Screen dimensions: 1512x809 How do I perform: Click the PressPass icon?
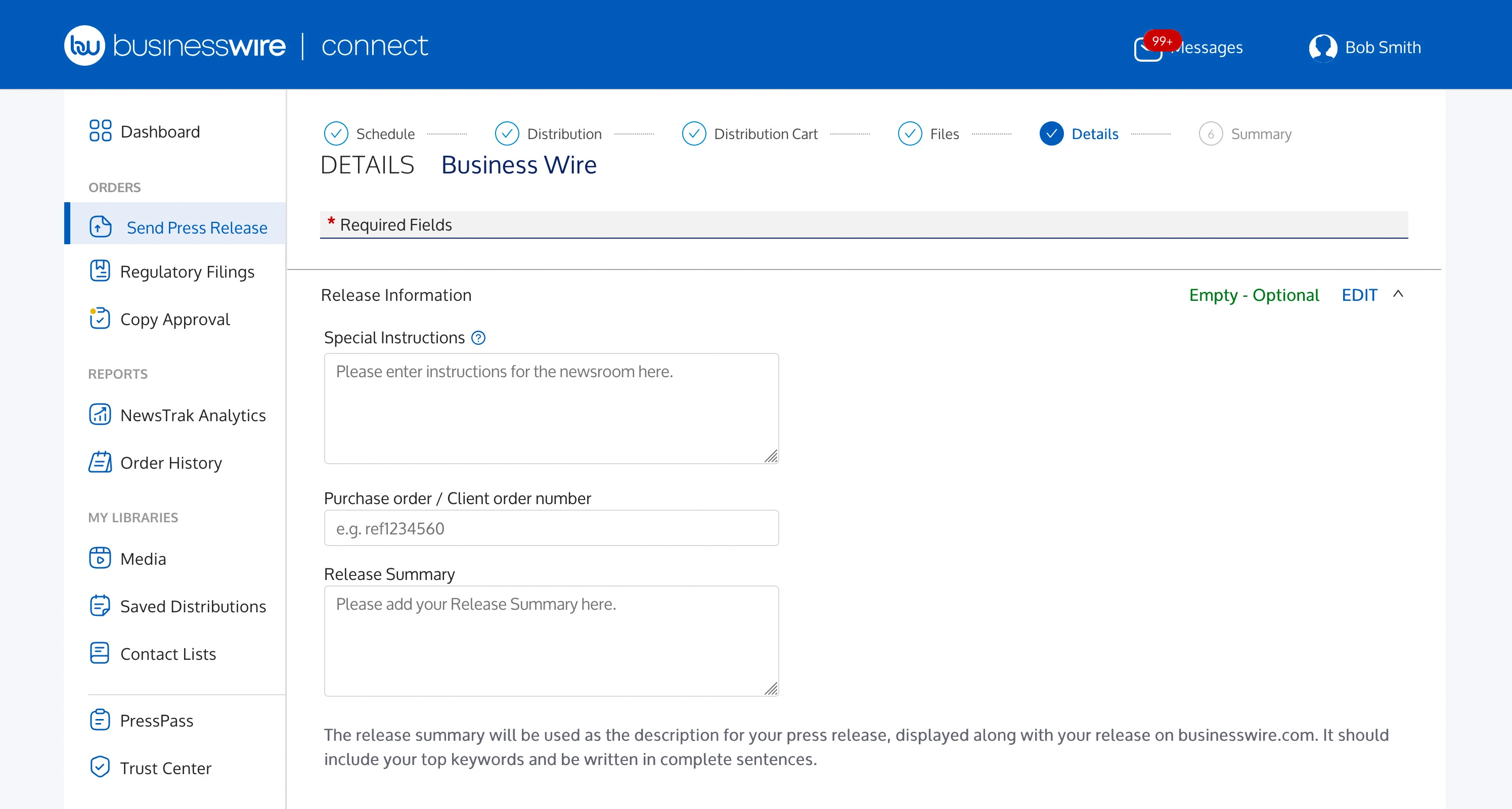click(100, 720)
